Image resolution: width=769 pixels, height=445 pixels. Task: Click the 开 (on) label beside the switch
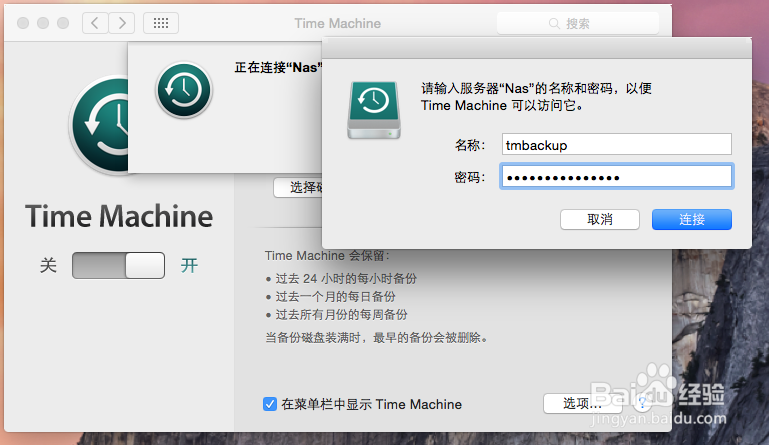[x=189, y=265]
